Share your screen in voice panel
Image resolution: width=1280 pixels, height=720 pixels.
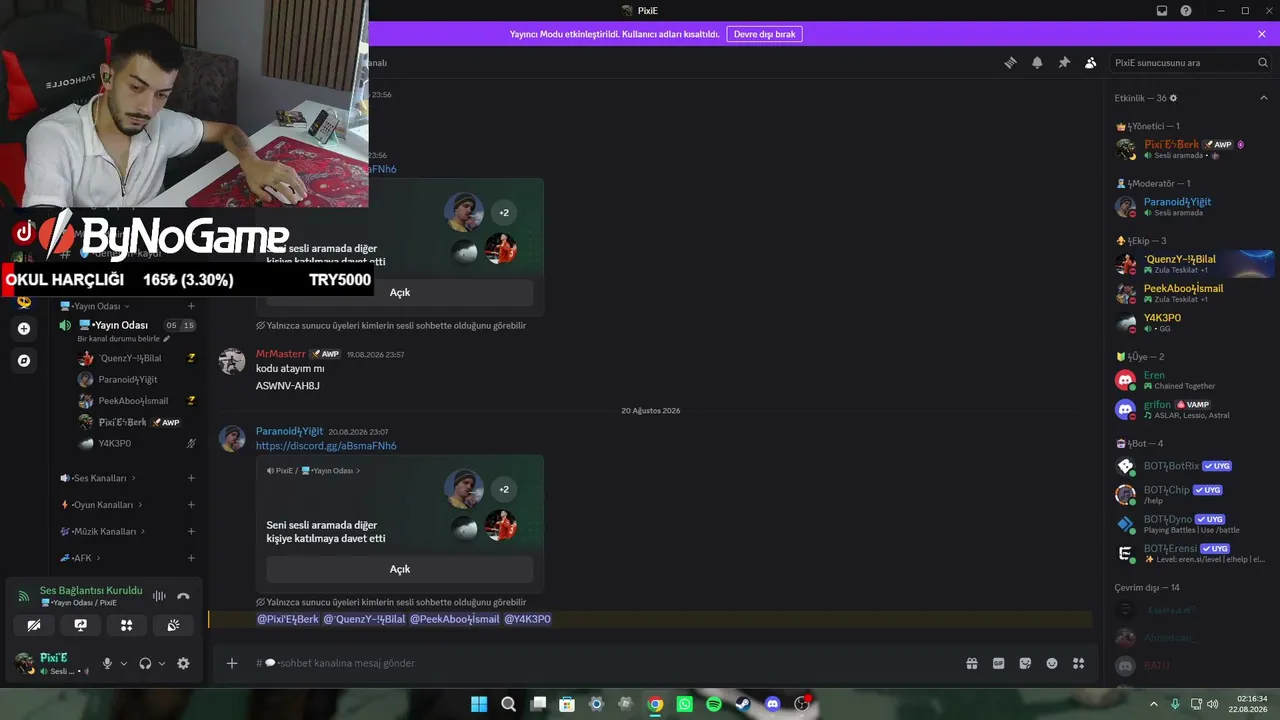click(80, 625)
